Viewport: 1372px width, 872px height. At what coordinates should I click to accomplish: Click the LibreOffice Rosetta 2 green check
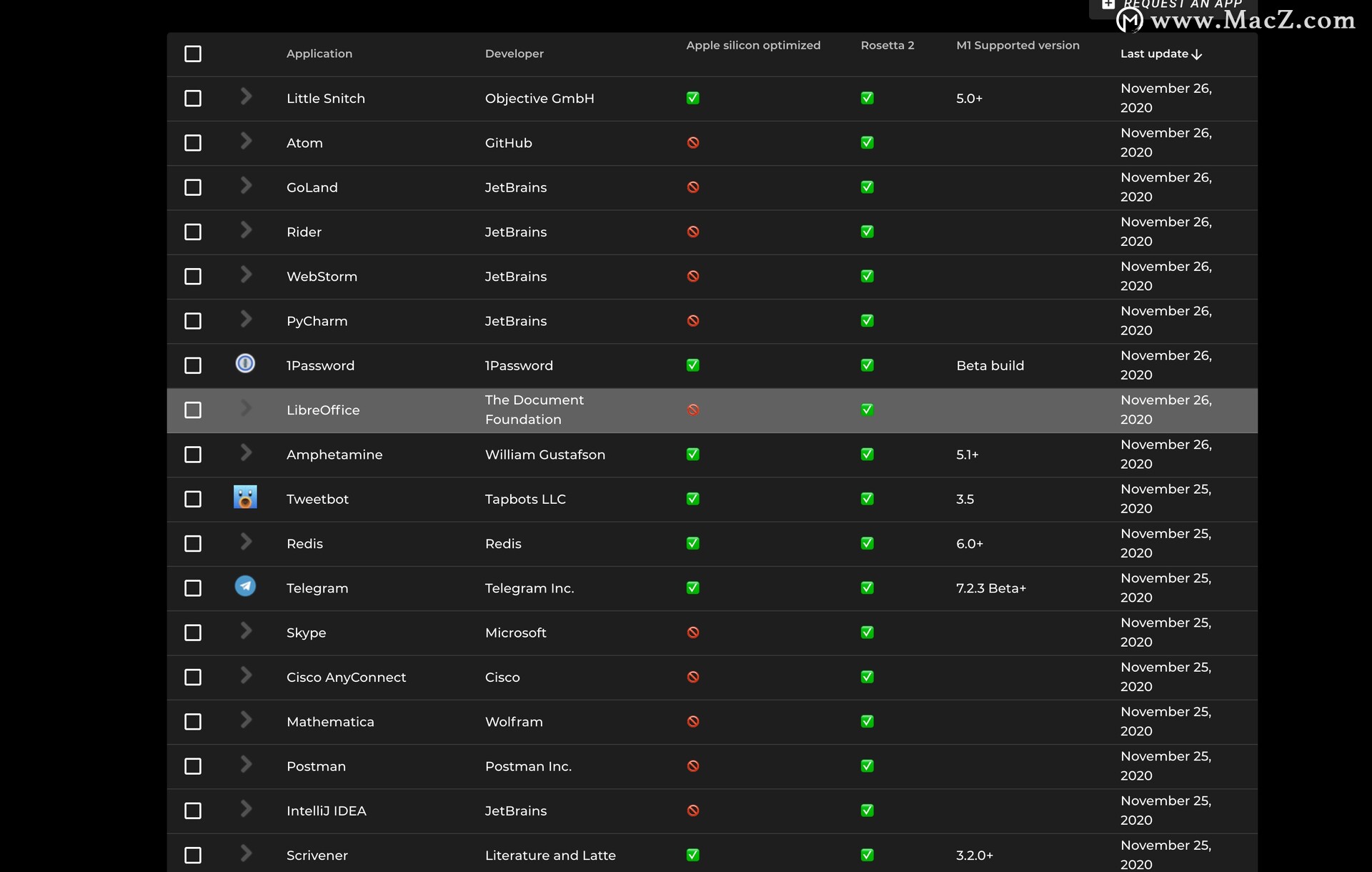867,410
